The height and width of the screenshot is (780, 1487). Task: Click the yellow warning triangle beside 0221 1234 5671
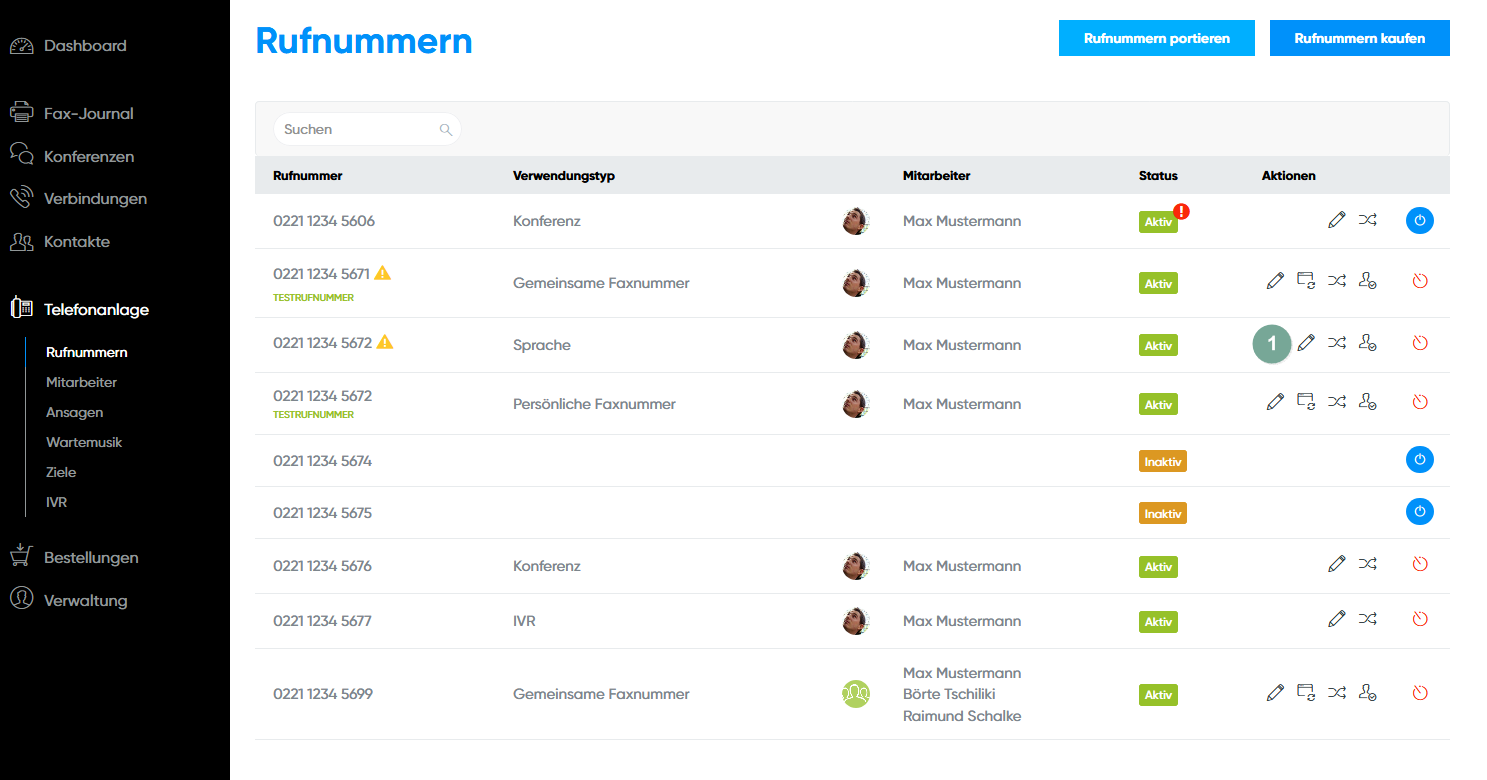coord(382,273)
